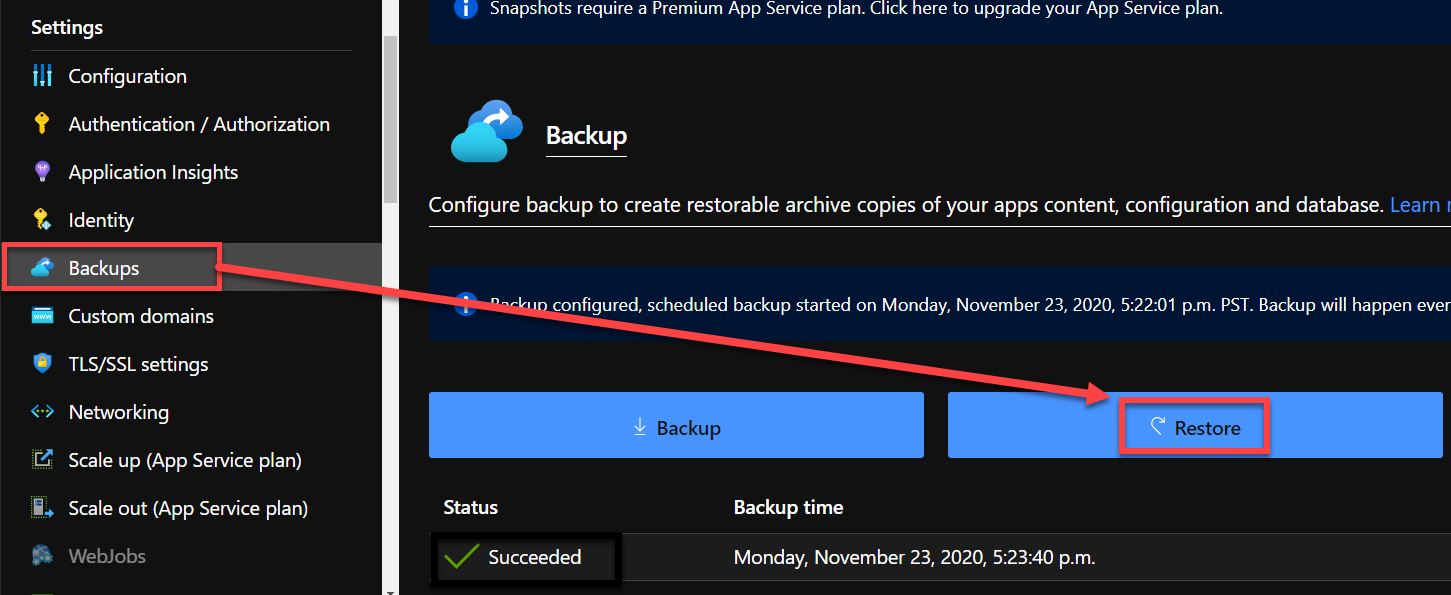Open Authentication / Authorization settings
This screenshot has width=1451, height=595.
pyautogui.click(x=198, y=124)
